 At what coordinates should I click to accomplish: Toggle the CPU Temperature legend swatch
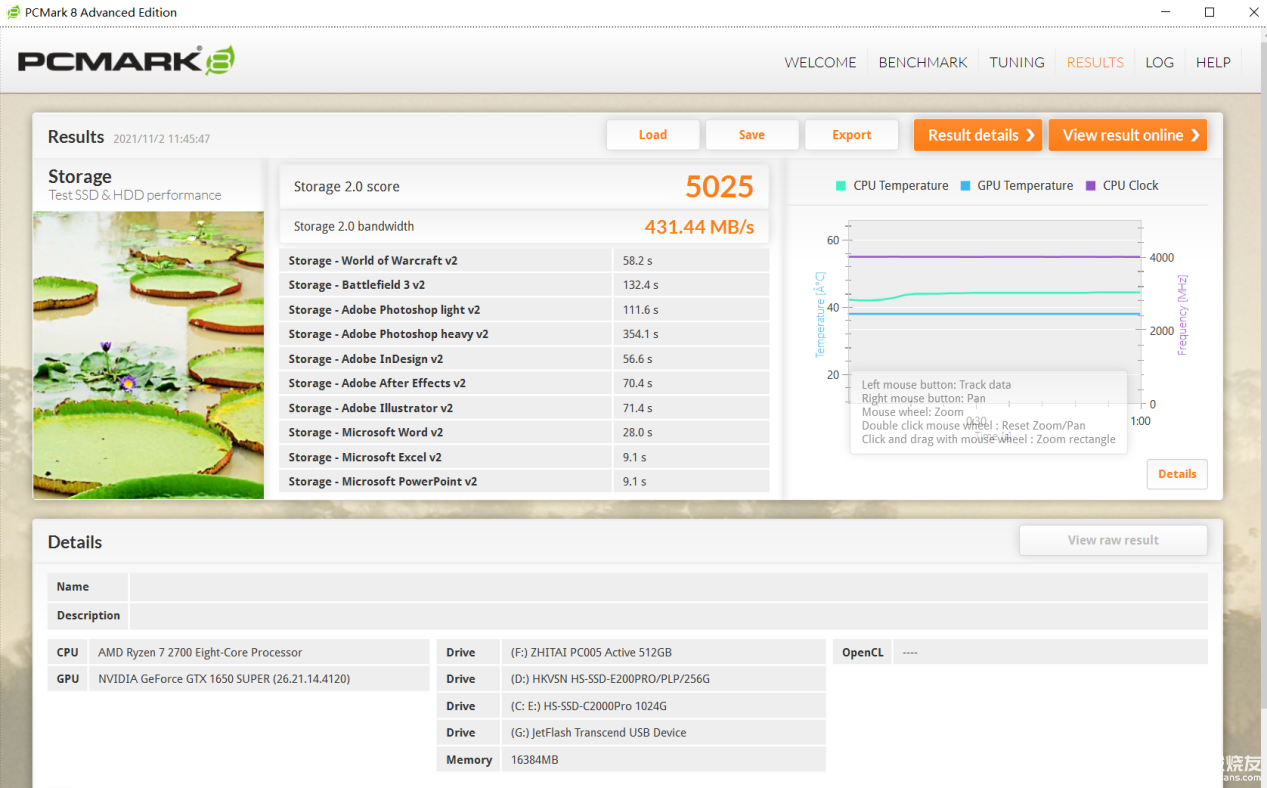tap(841, 185)
